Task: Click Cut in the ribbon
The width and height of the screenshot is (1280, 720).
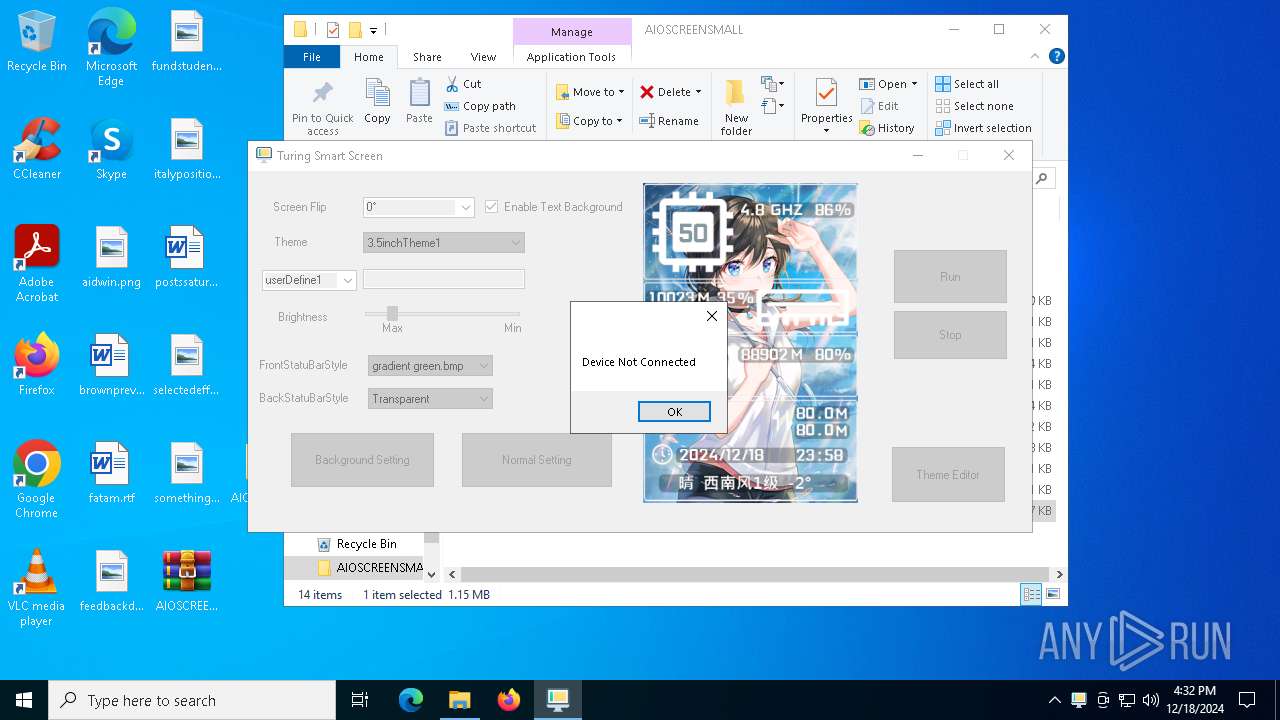Action: (x=463, y=84)
